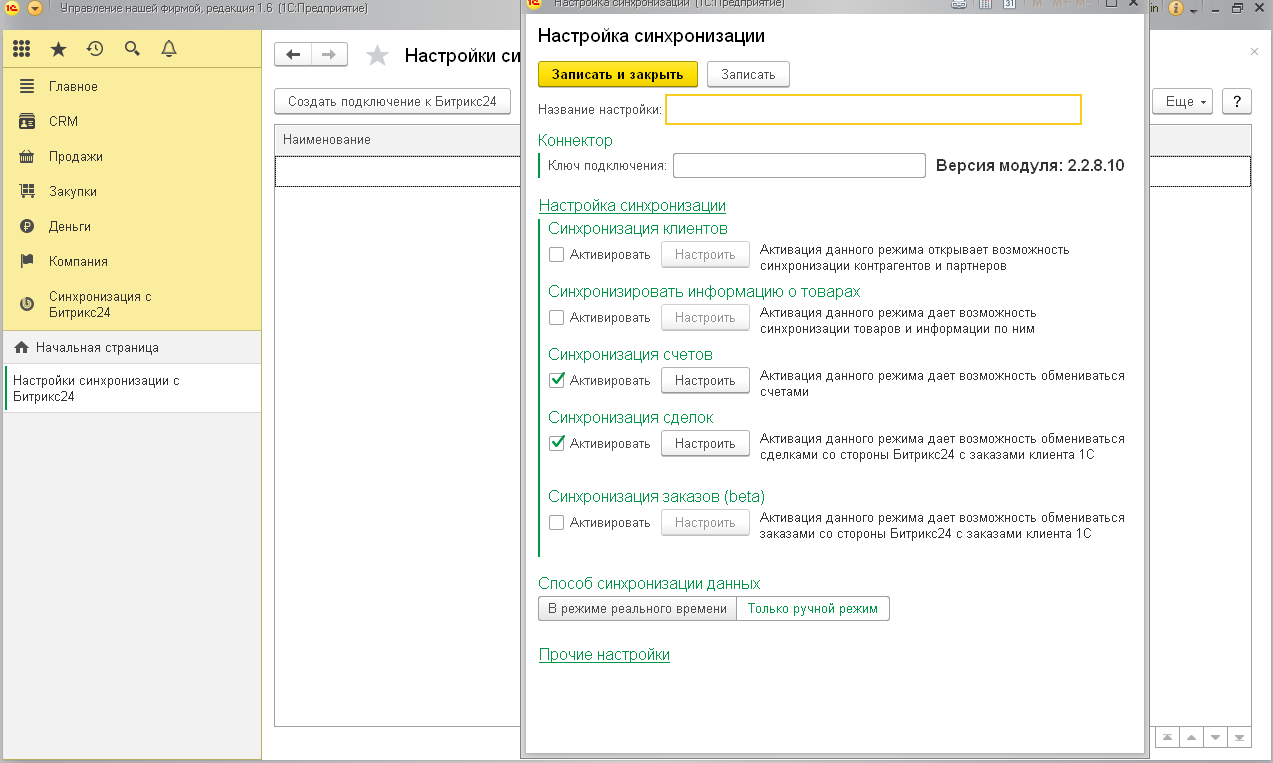Expand the 'Еще' dropdown button
The image size is (1273, 763).
coord(1186,102)
